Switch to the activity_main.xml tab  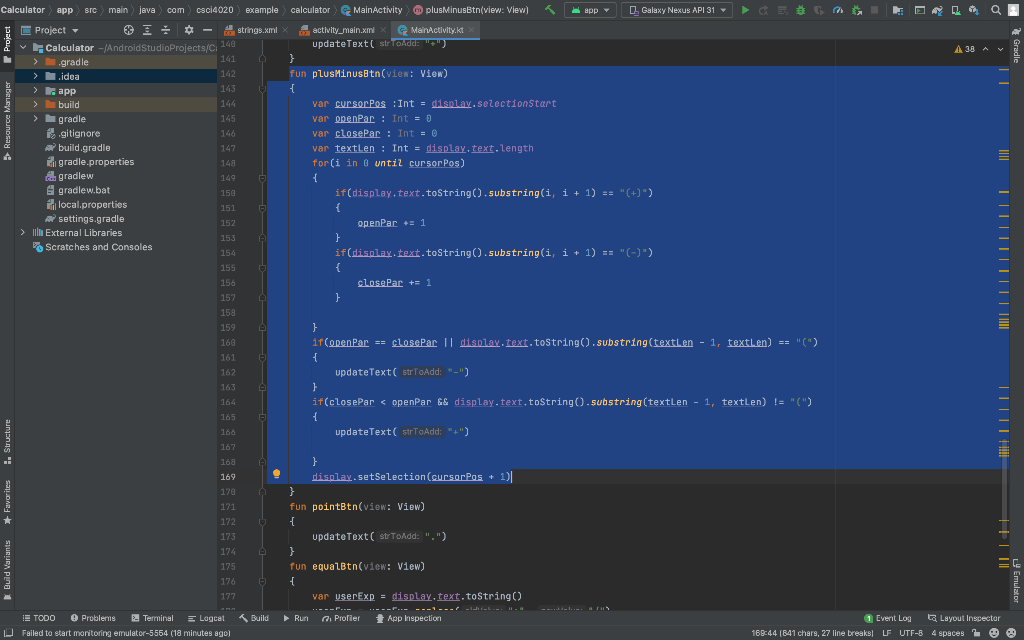[x=343, y=30]
